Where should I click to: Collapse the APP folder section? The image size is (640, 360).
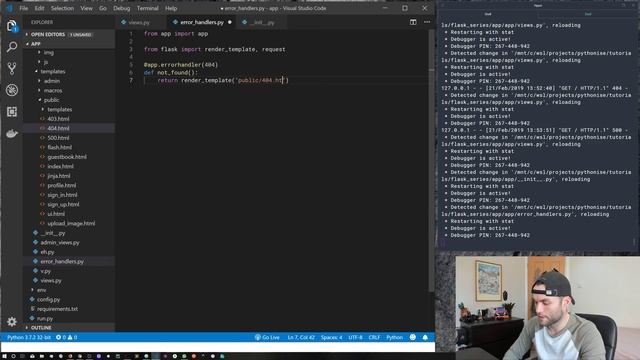[69, 44]
